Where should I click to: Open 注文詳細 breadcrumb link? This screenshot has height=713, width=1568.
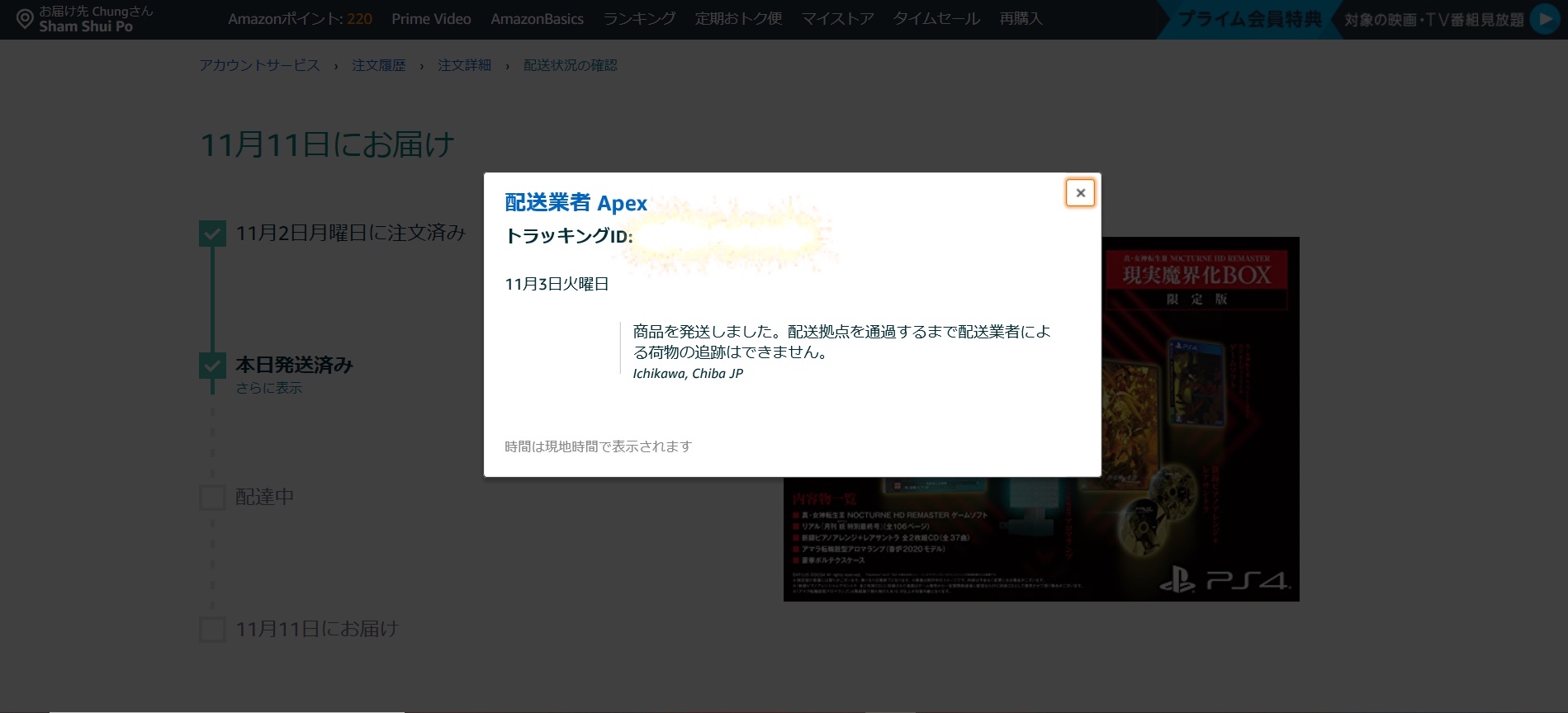tap(464, 65)
